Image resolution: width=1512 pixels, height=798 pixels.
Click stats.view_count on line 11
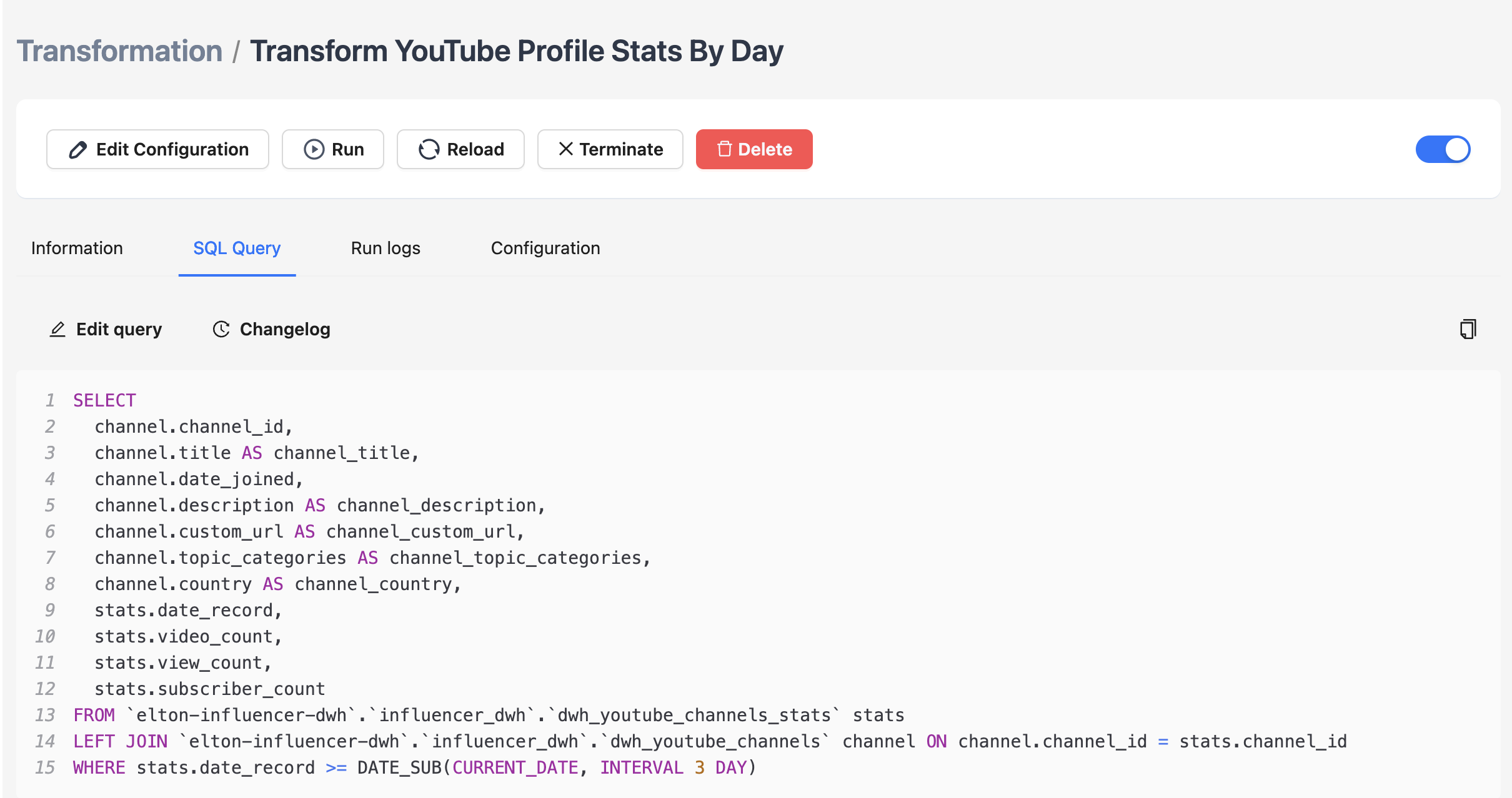183,663
